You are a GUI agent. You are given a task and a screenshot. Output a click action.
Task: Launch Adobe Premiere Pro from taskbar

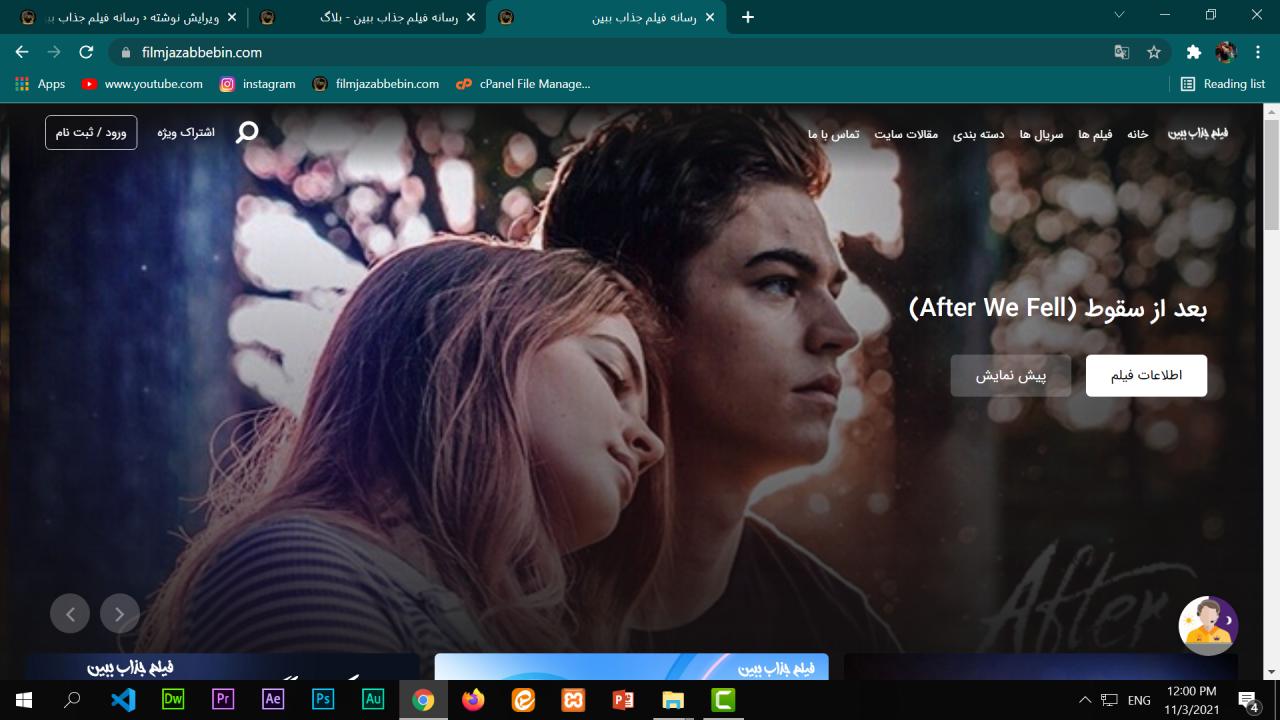click(x=223, y=700)
